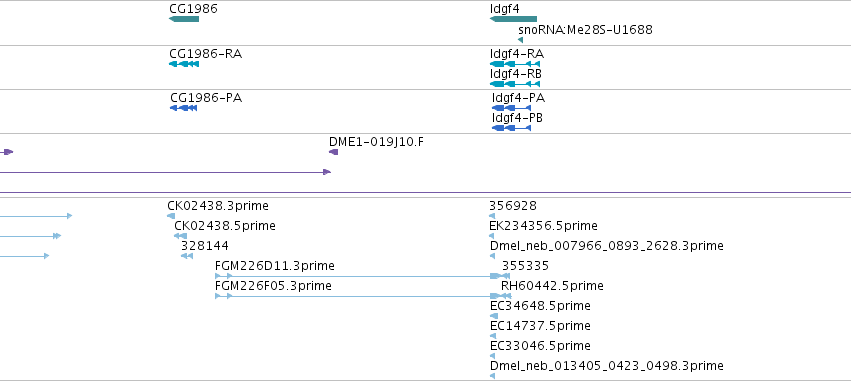Open the Dmel_neb_007966_0893_2628.3prime label
The width and height of the screenshot is (851, 381).
(607, 246)
